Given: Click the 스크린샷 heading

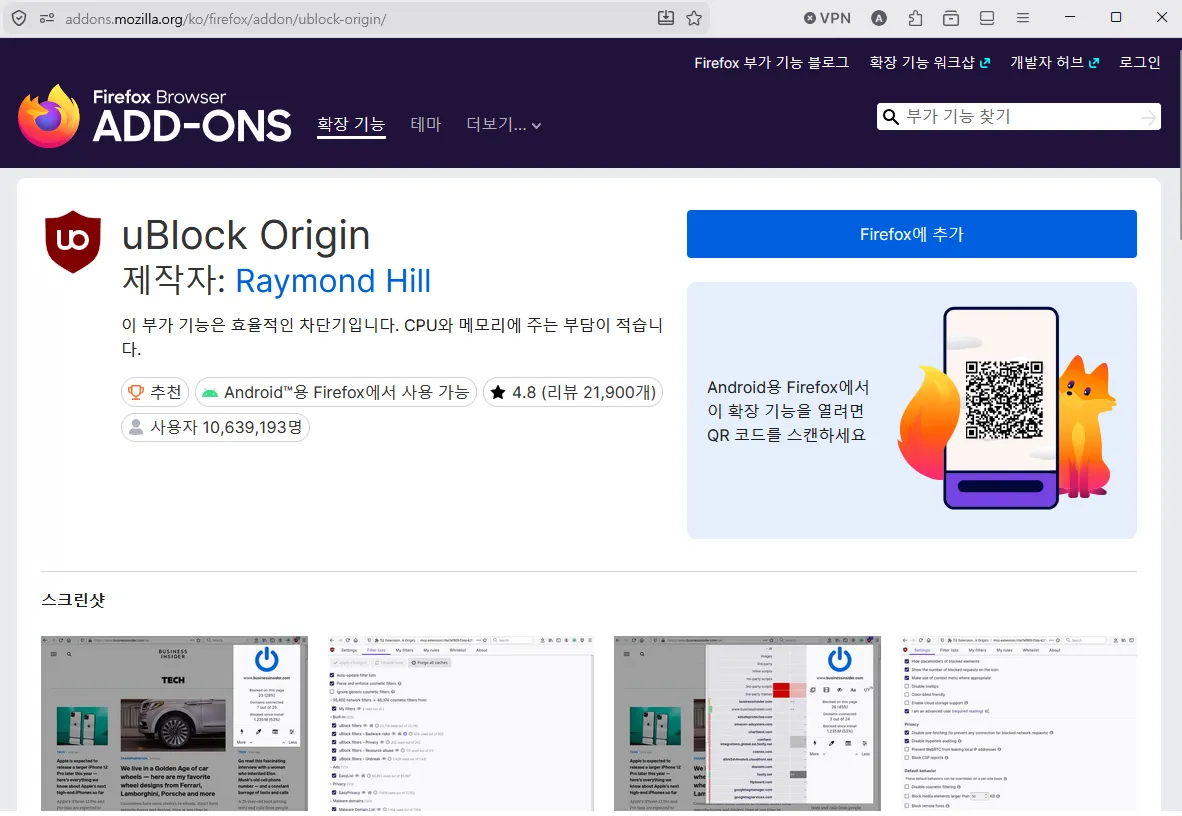Looking at the screenshot, I should coord(73,600).
